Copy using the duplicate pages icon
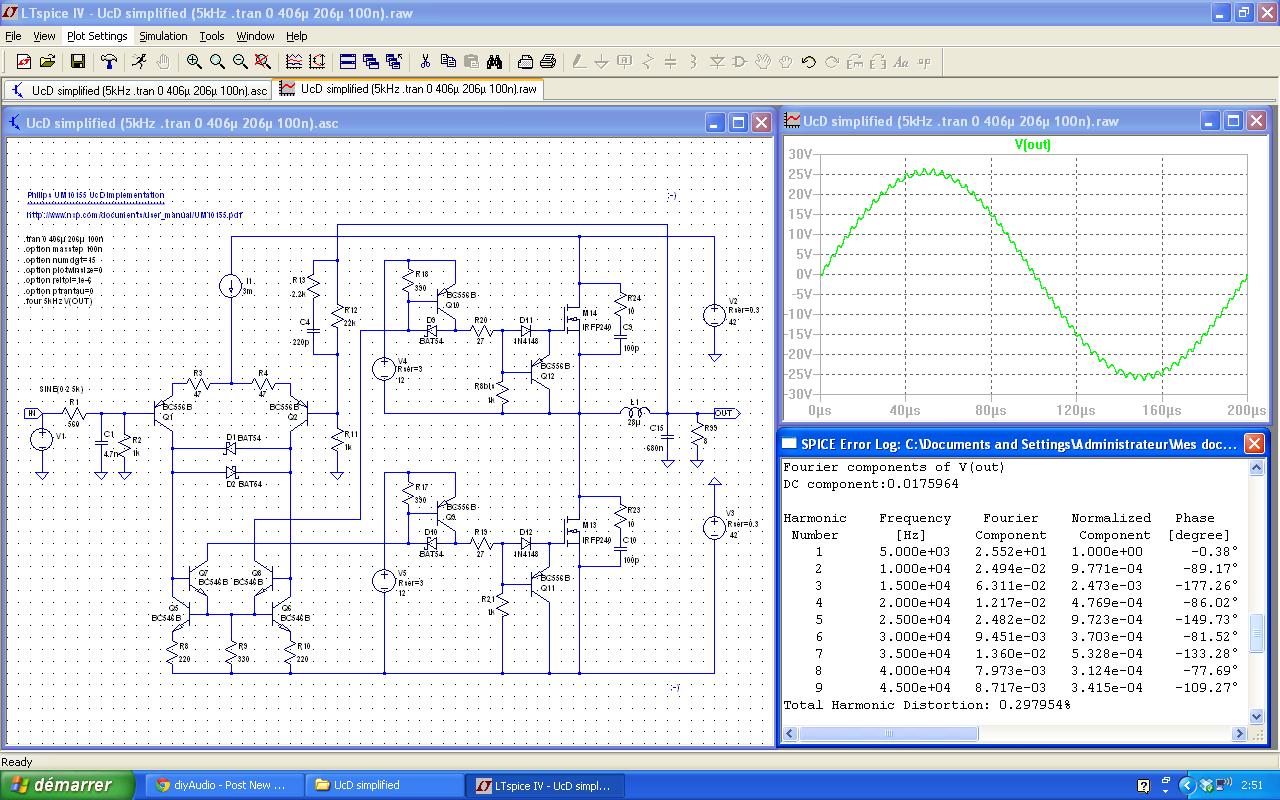Image resolution: width=1280 pixels, height=800 pixels. tap(448, 62)
